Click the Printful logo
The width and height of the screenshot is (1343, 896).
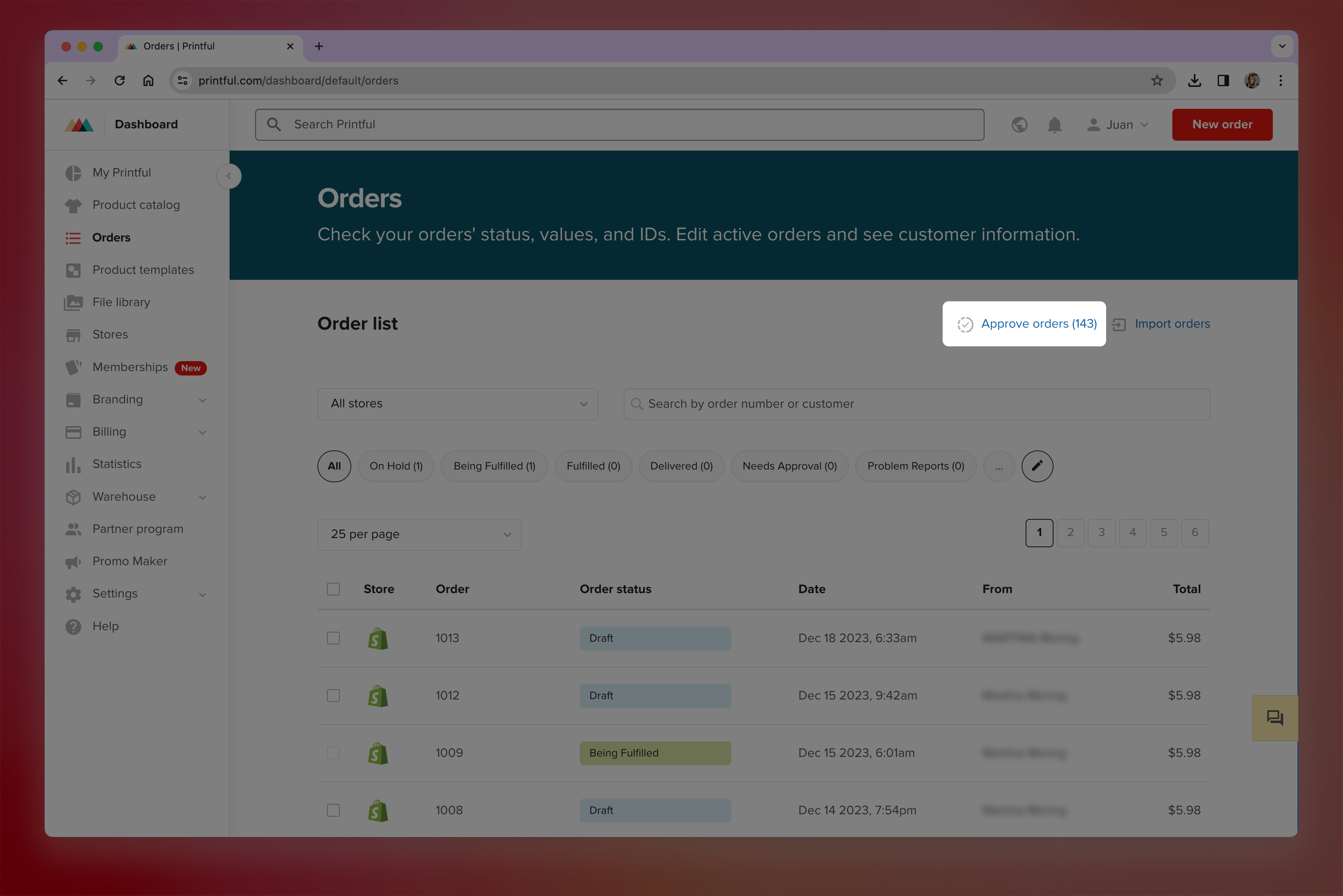pyautogui.click(x=79, y=125)
